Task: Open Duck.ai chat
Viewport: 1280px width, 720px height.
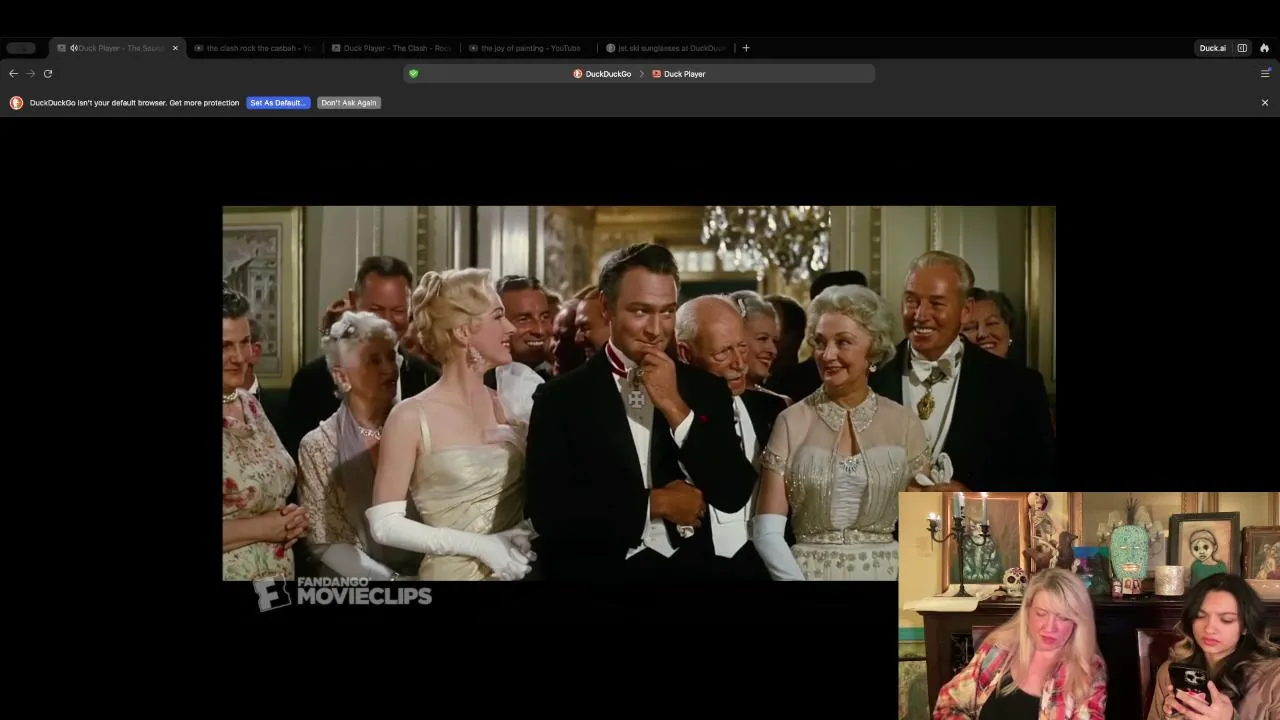Action: pos(1212,48)
